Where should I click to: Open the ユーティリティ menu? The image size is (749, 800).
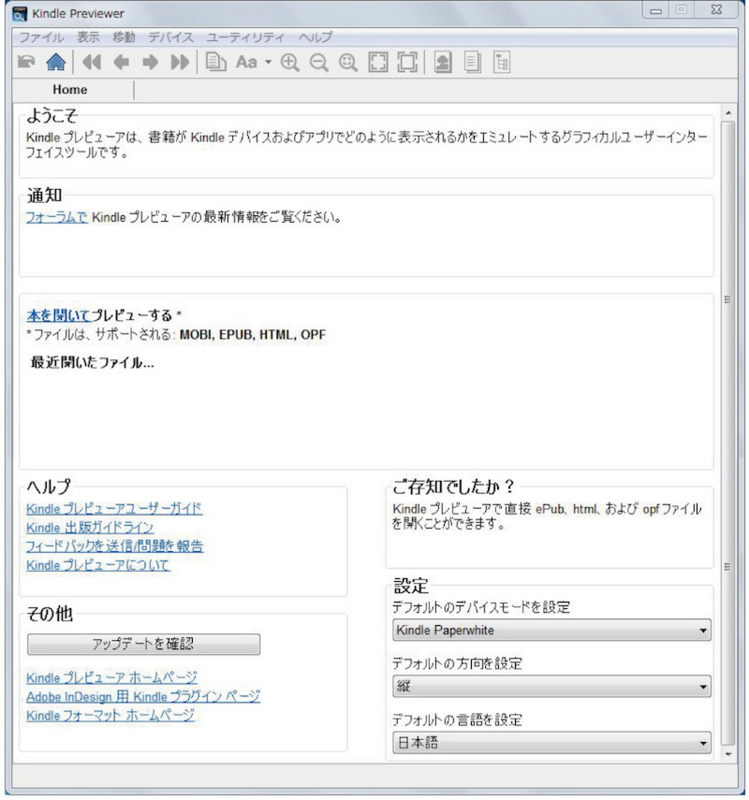(245, 37)
